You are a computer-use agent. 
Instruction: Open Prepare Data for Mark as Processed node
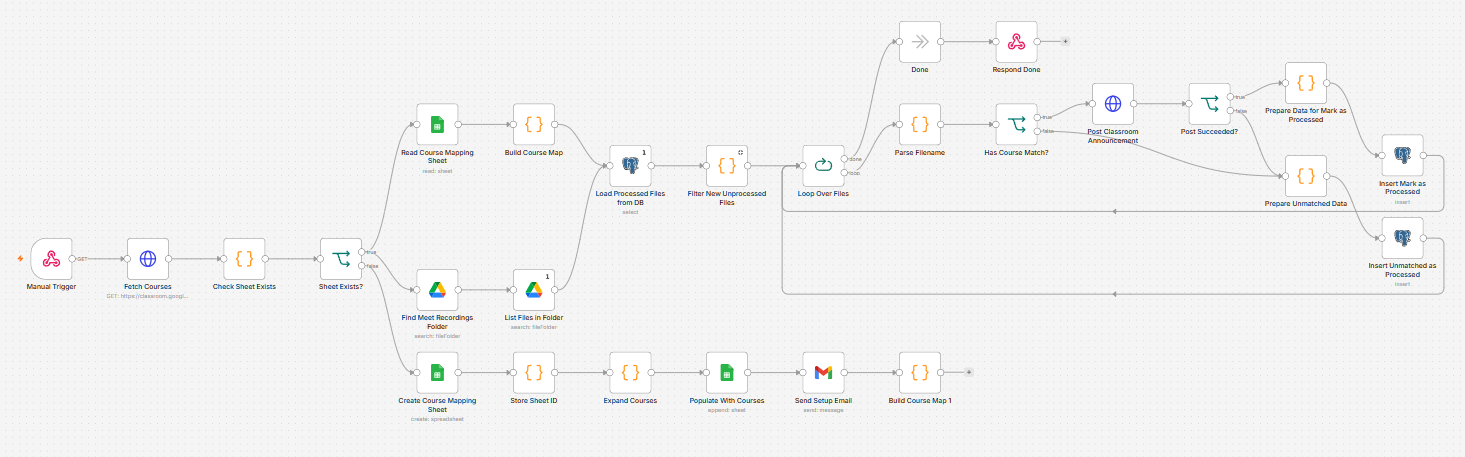[1306, 83]
